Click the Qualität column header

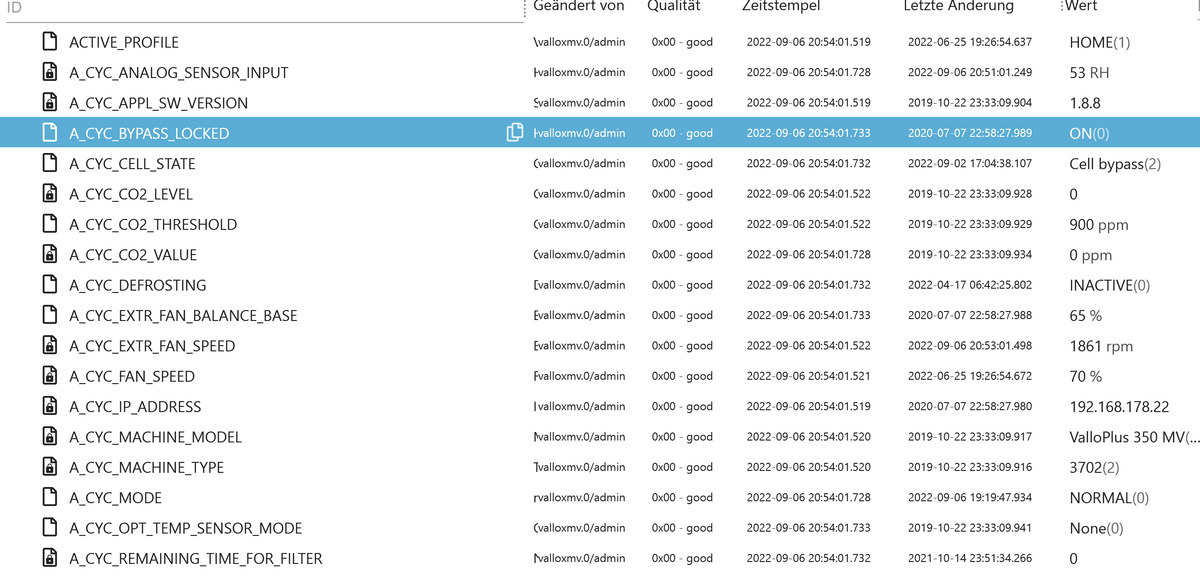[674, 6]
